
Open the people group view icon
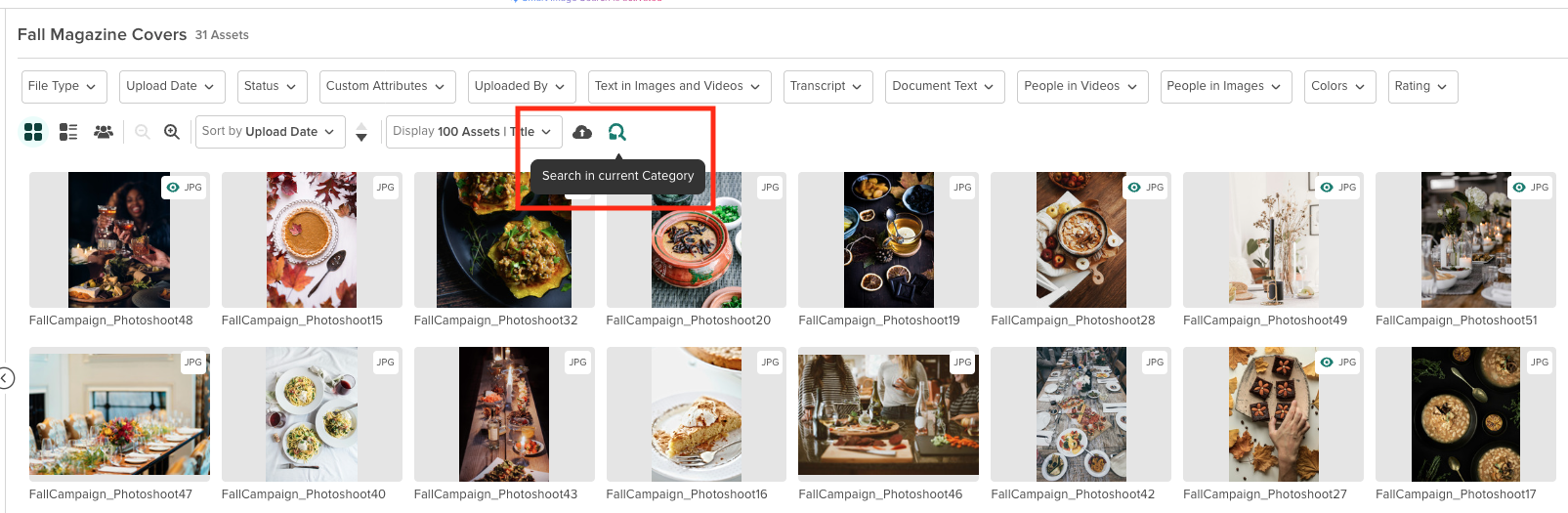pyautogui.click(x=104, y=132)
